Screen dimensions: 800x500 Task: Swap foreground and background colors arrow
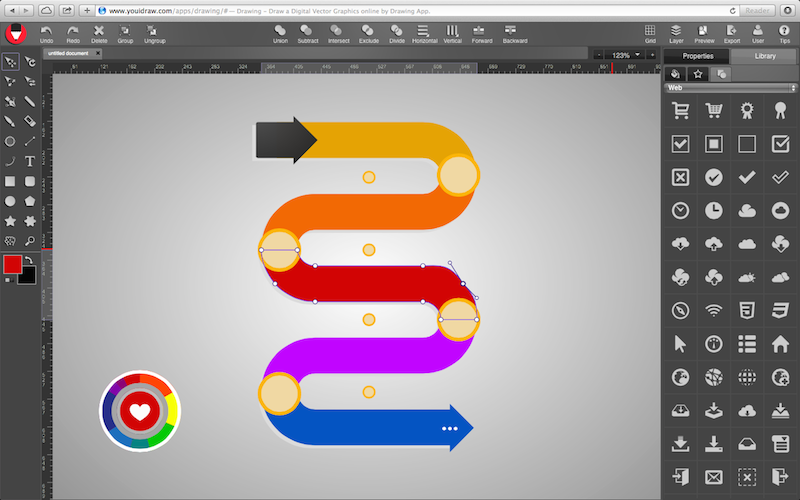29,259
